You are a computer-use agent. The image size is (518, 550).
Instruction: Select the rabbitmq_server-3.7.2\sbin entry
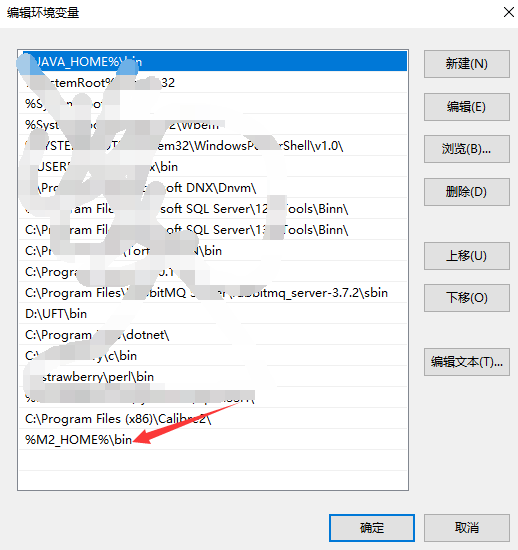pyautogui.click(x=213, y=293)
